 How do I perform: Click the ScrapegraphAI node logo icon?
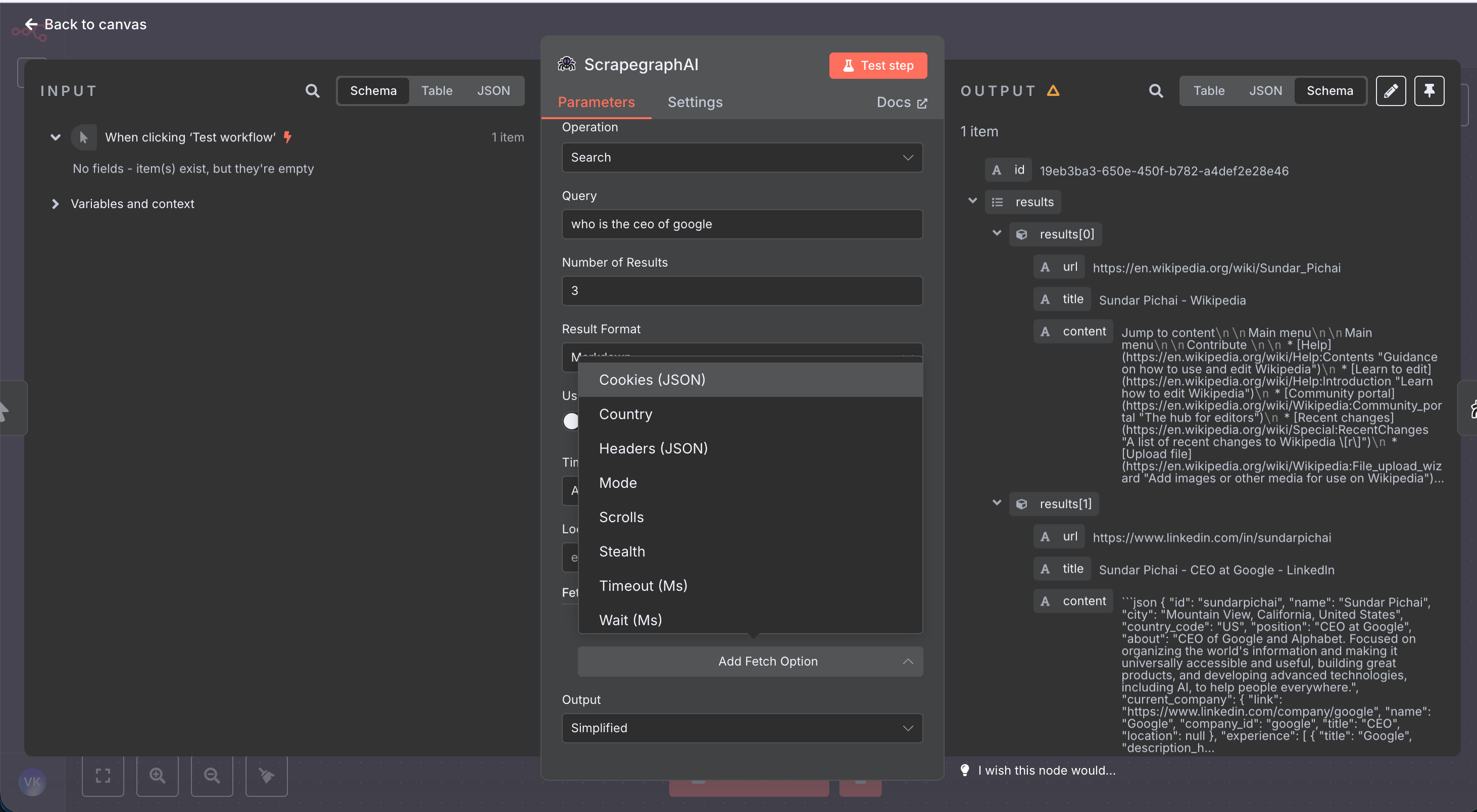[x=566, y=64]
